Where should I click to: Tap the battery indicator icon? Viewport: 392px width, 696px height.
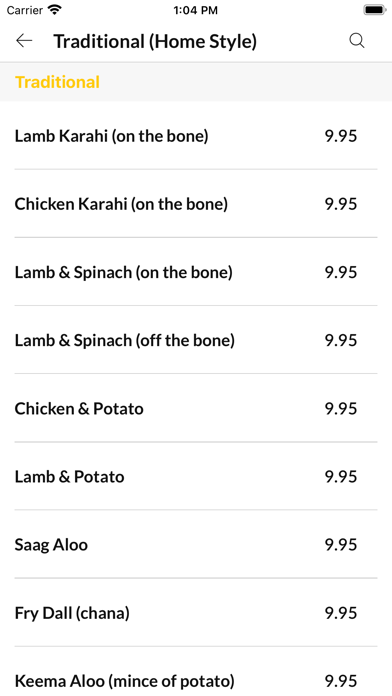point(375,10)
